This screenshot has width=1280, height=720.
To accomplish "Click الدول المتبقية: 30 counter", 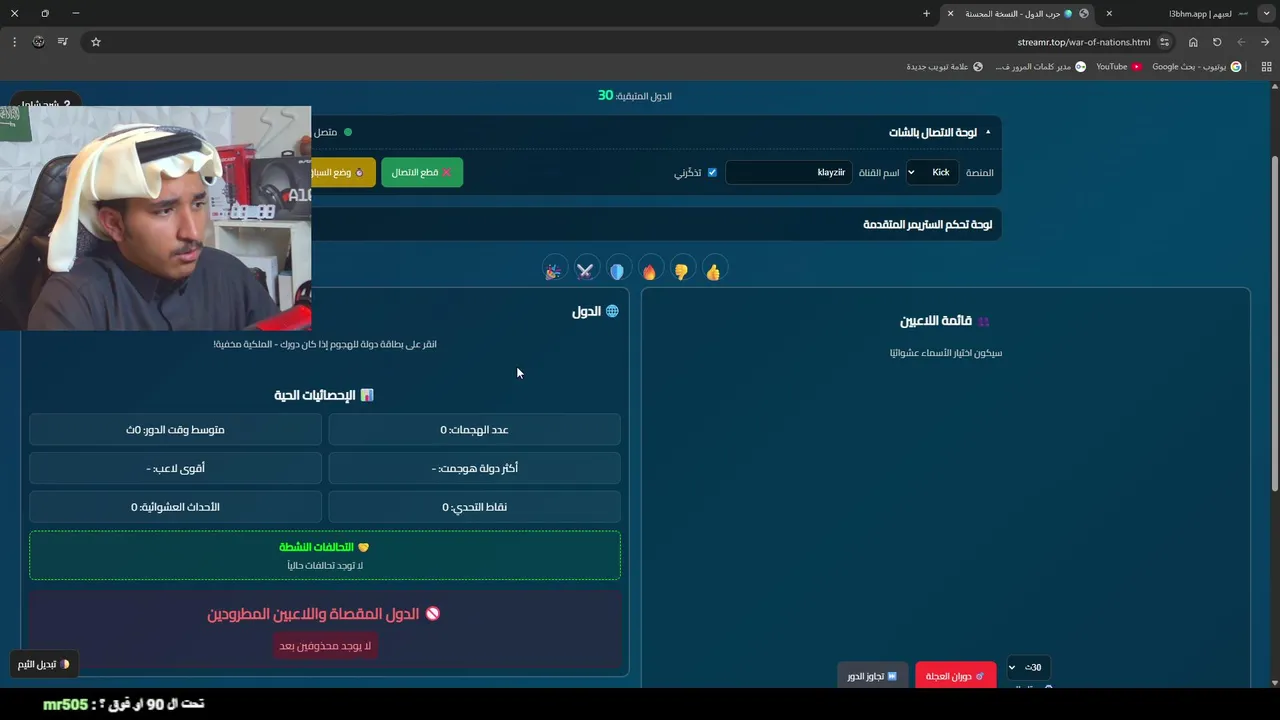I will (635, 96).
